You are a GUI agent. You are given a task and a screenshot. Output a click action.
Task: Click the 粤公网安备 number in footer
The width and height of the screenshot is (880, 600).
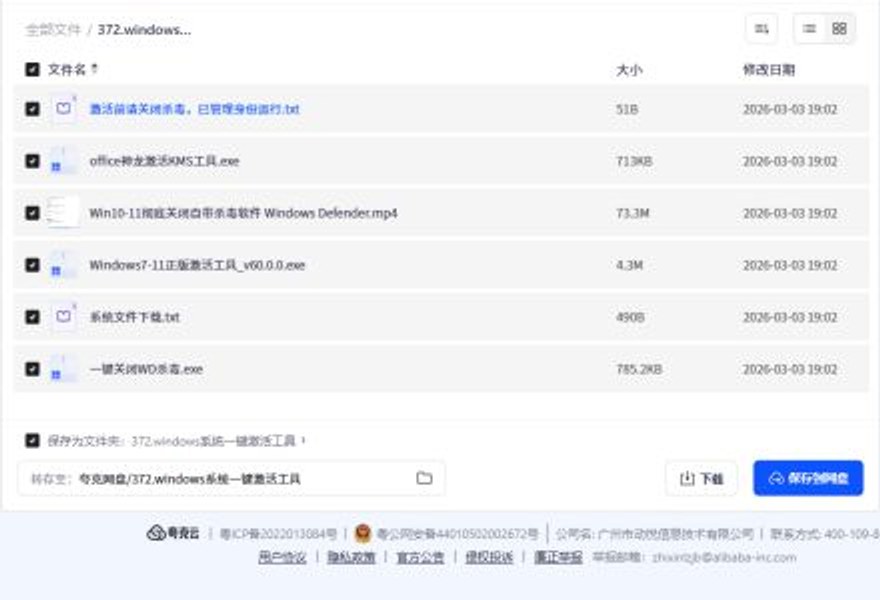click(x=457, y=533)
